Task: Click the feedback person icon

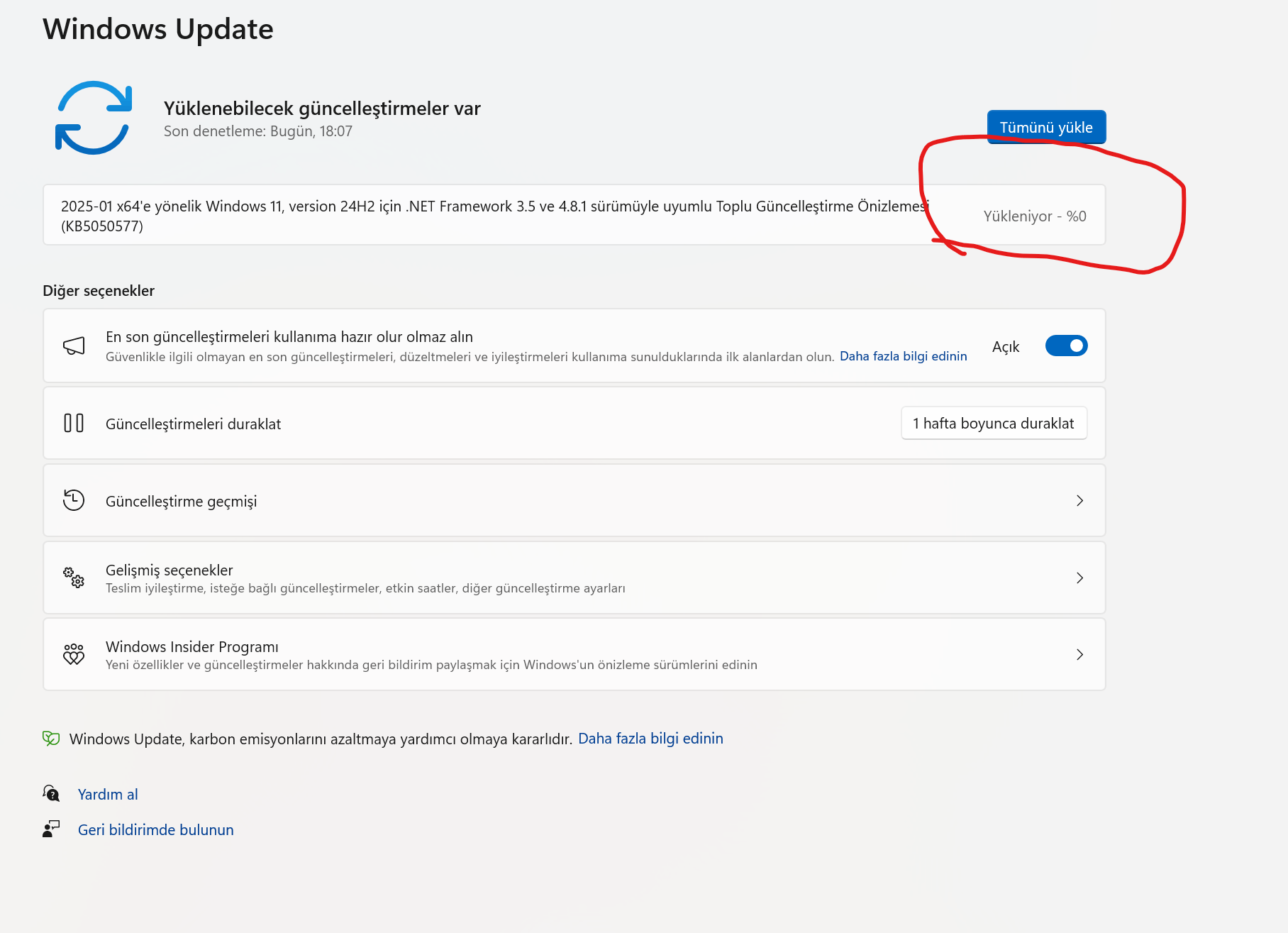Action: coord(51,829)
